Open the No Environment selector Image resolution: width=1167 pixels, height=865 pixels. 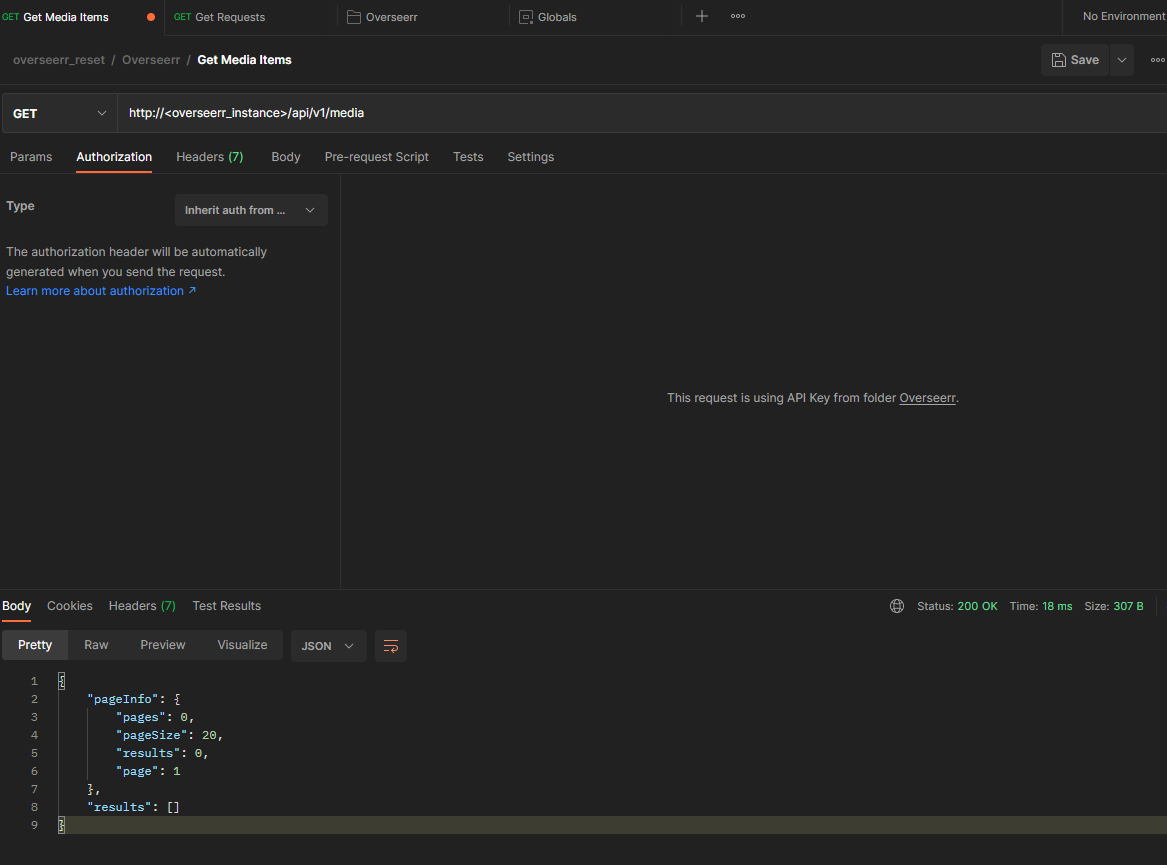coord(1123,16)
